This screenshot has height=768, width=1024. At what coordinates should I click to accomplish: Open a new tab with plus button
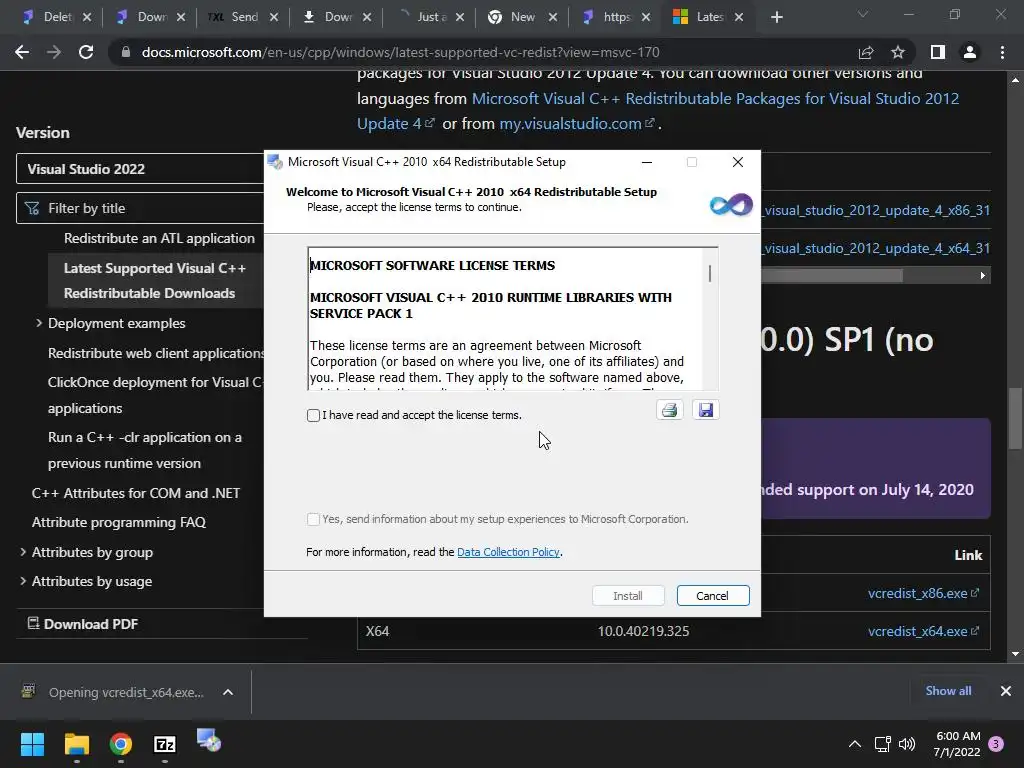(x=776, y=17)
